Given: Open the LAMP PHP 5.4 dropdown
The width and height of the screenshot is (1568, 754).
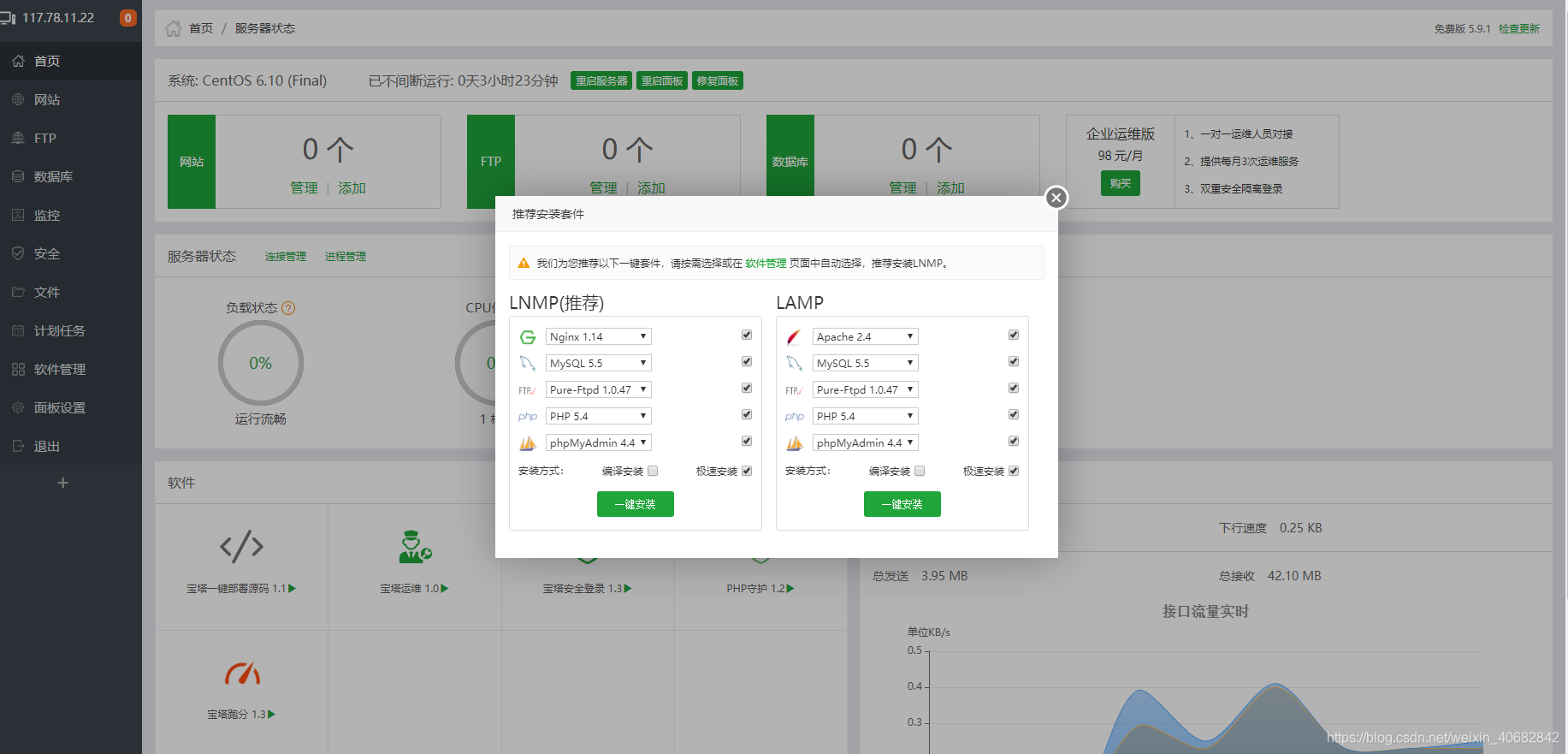Looking at the screenshot, I should click(866, 416).
